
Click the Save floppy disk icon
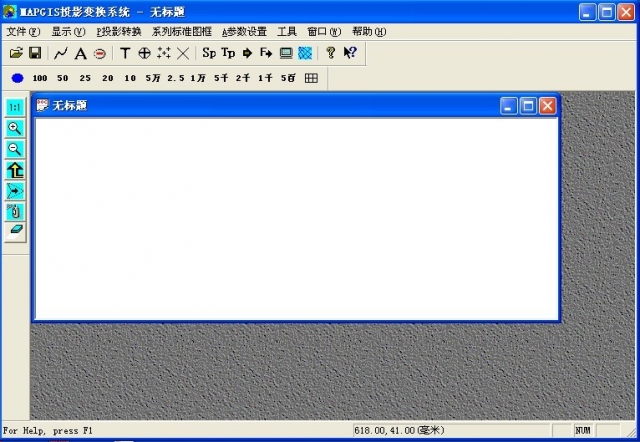pos(35,52)
